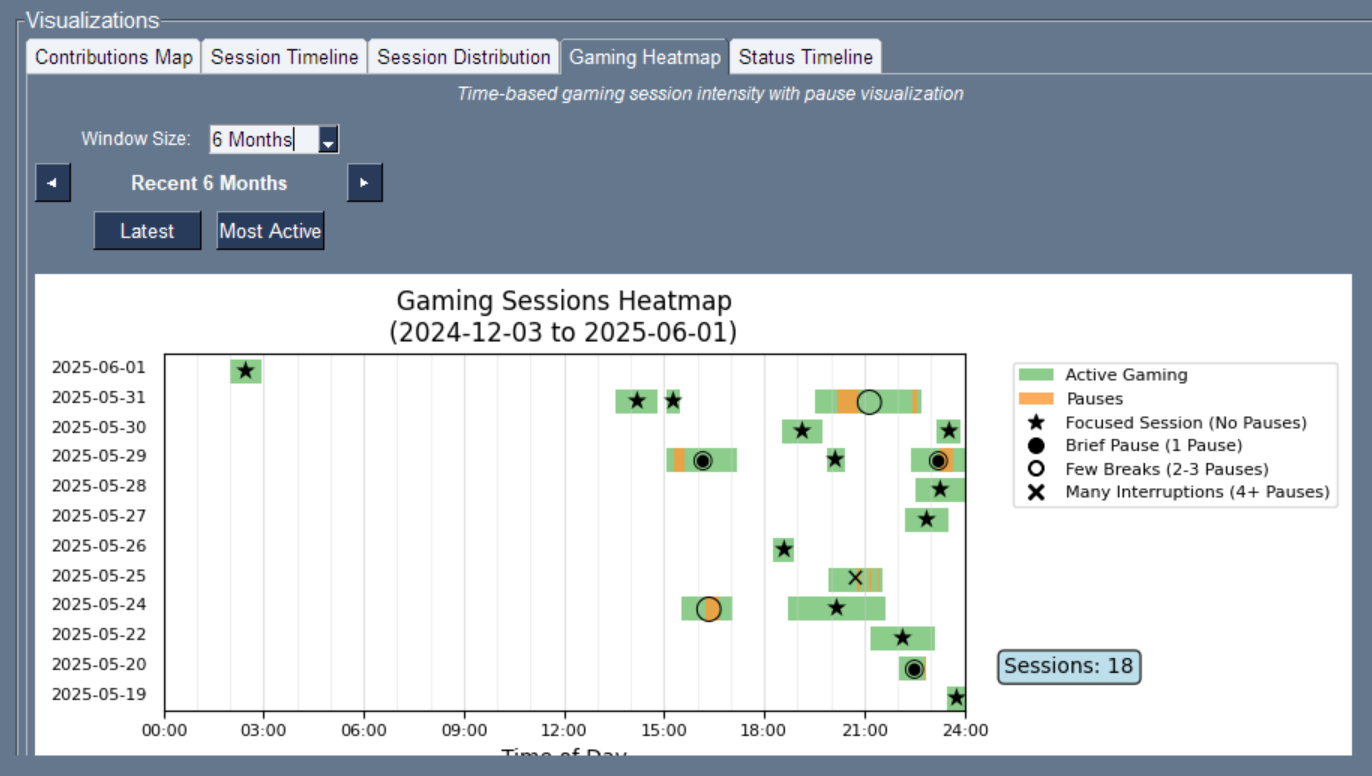Select the Session Distribution tab
The width and height of the screenshot is (1372, 776).
click(464, 57)
